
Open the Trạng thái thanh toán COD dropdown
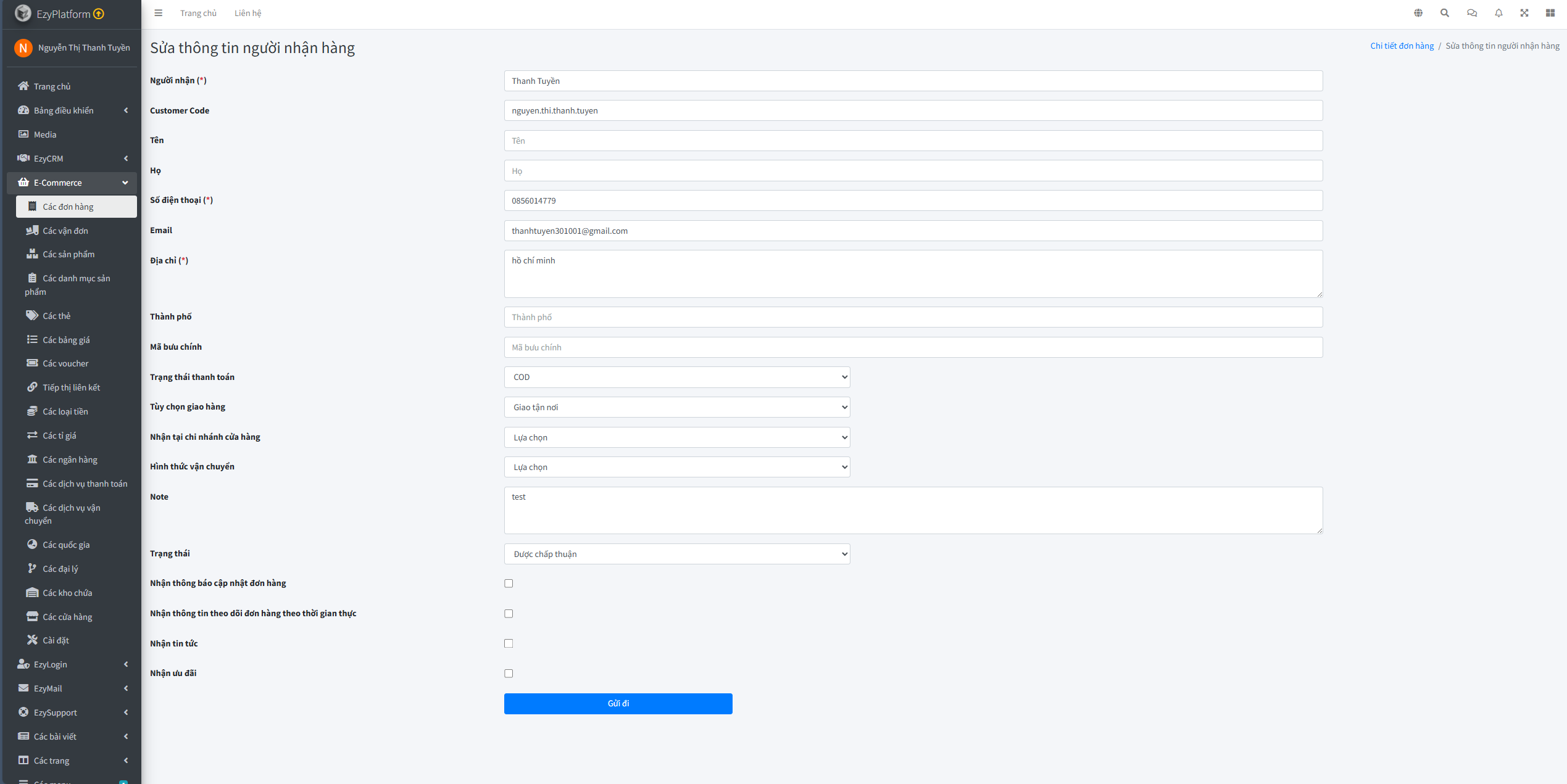(x=676, y=377)
